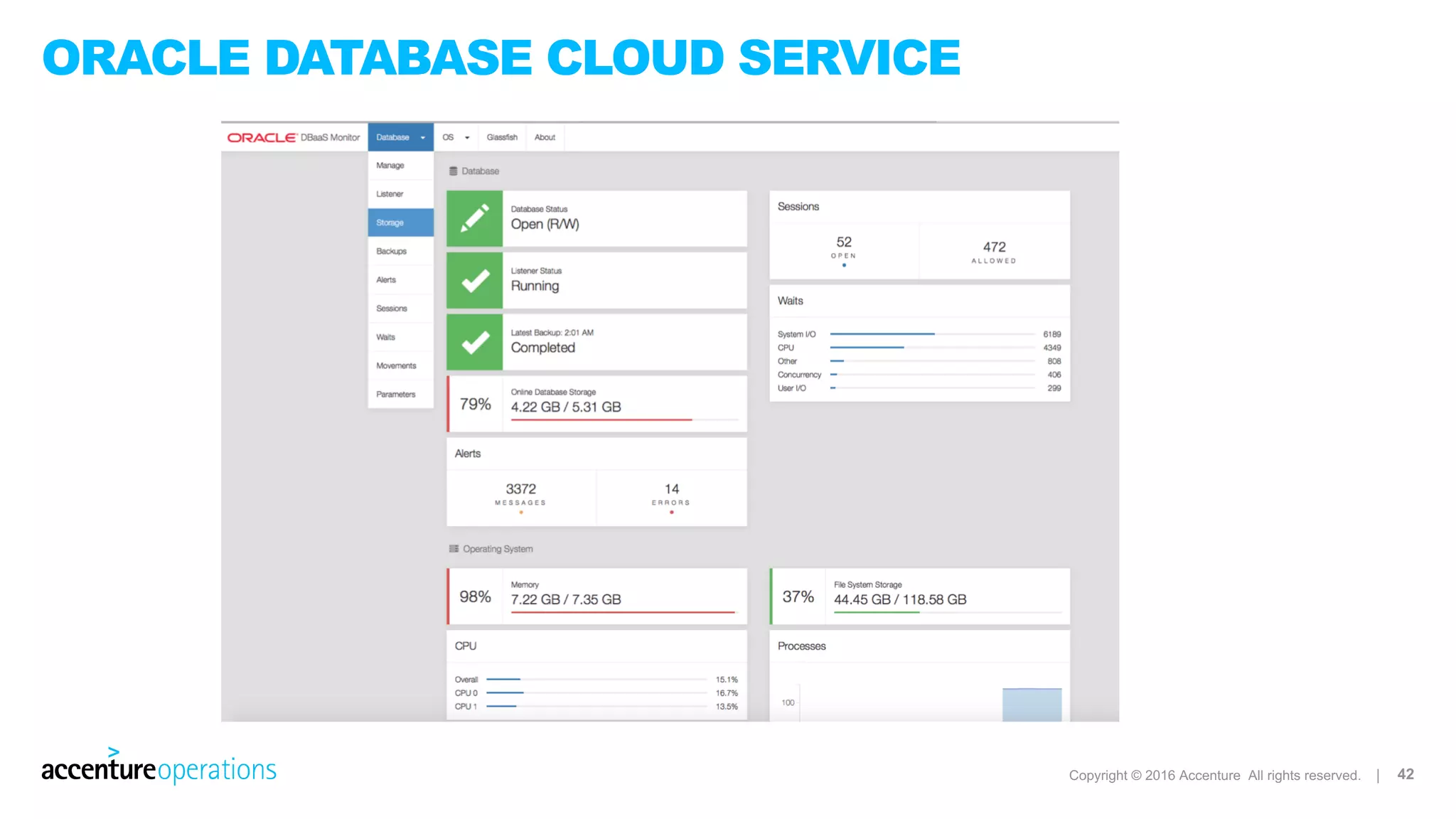The height and width of the screenshot is (819, 1456).
Task: Click the Oracle DBaaS Monitor logo
Action: (x=294, y=137)
